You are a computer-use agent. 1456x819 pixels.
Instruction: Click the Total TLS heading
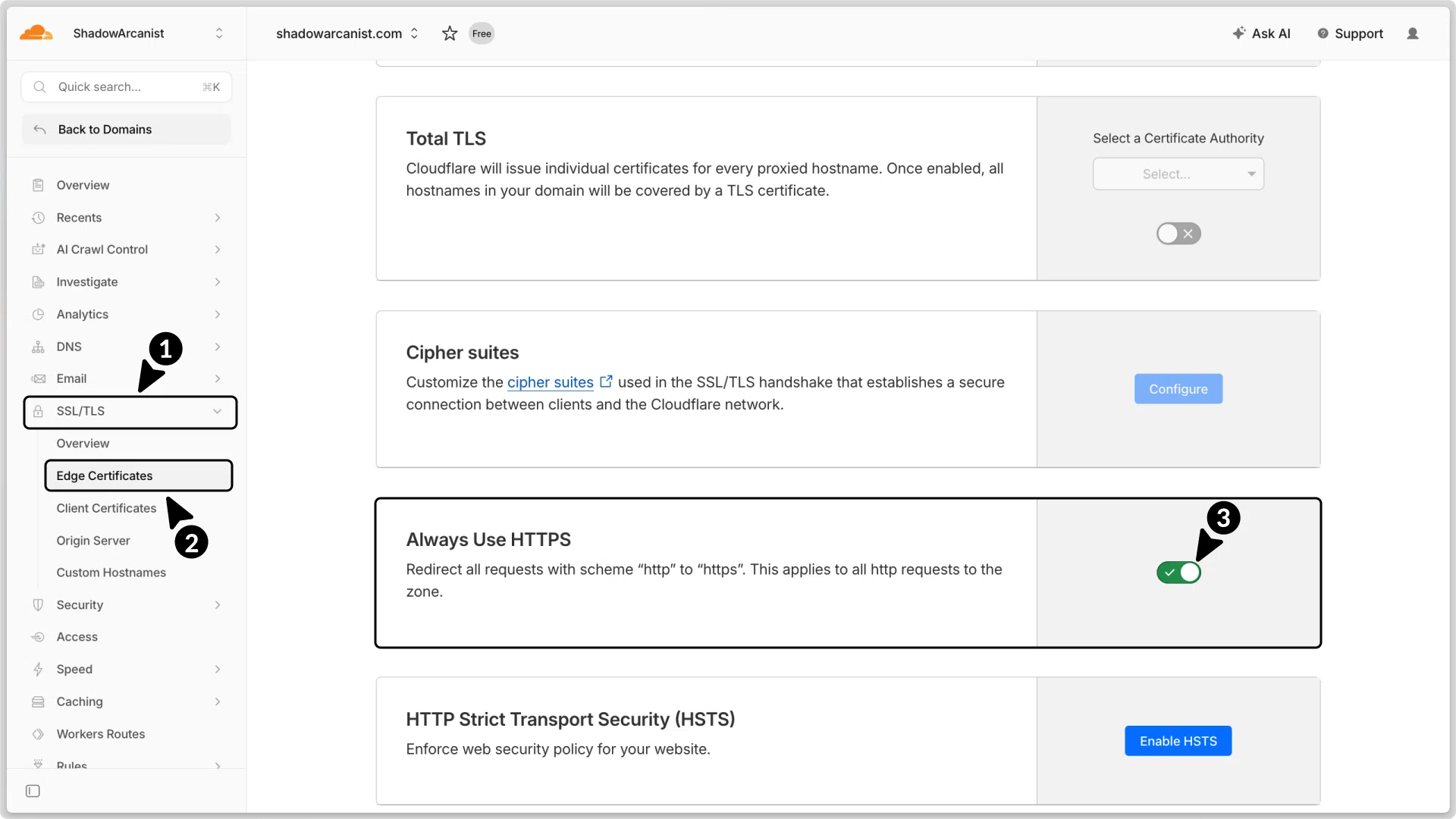(446, 138)
